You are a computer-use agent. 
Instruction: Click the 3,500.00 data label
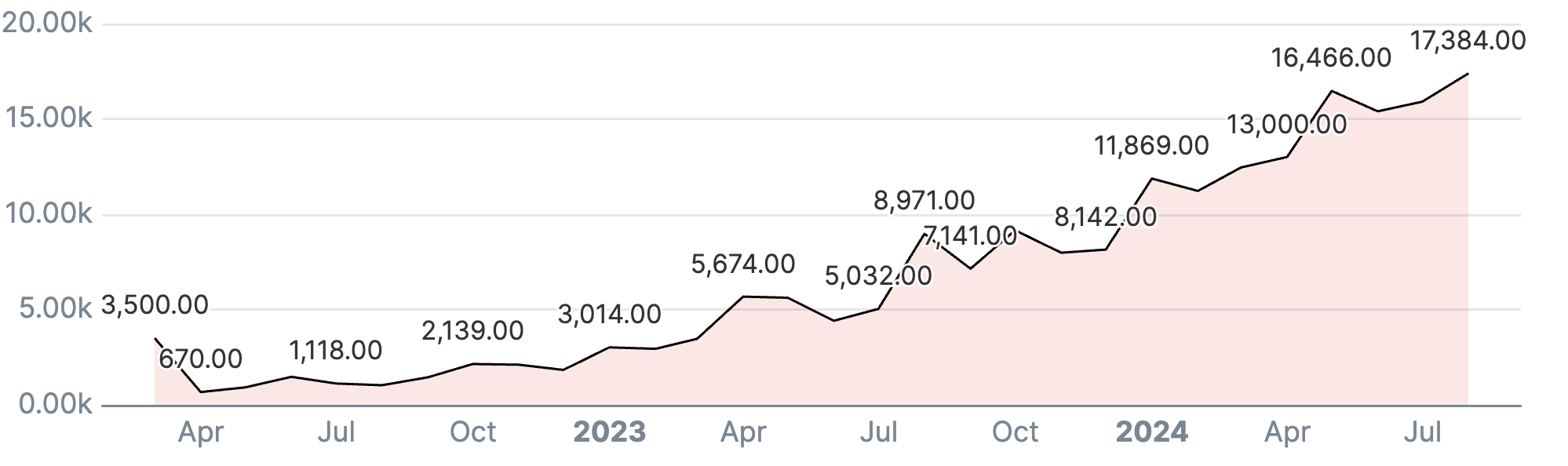[x=155, y=305]
